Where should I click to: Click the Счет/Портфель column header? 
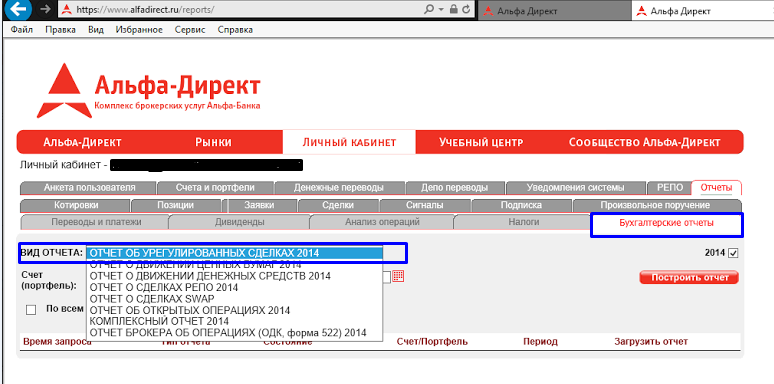(x=432, y=342)
